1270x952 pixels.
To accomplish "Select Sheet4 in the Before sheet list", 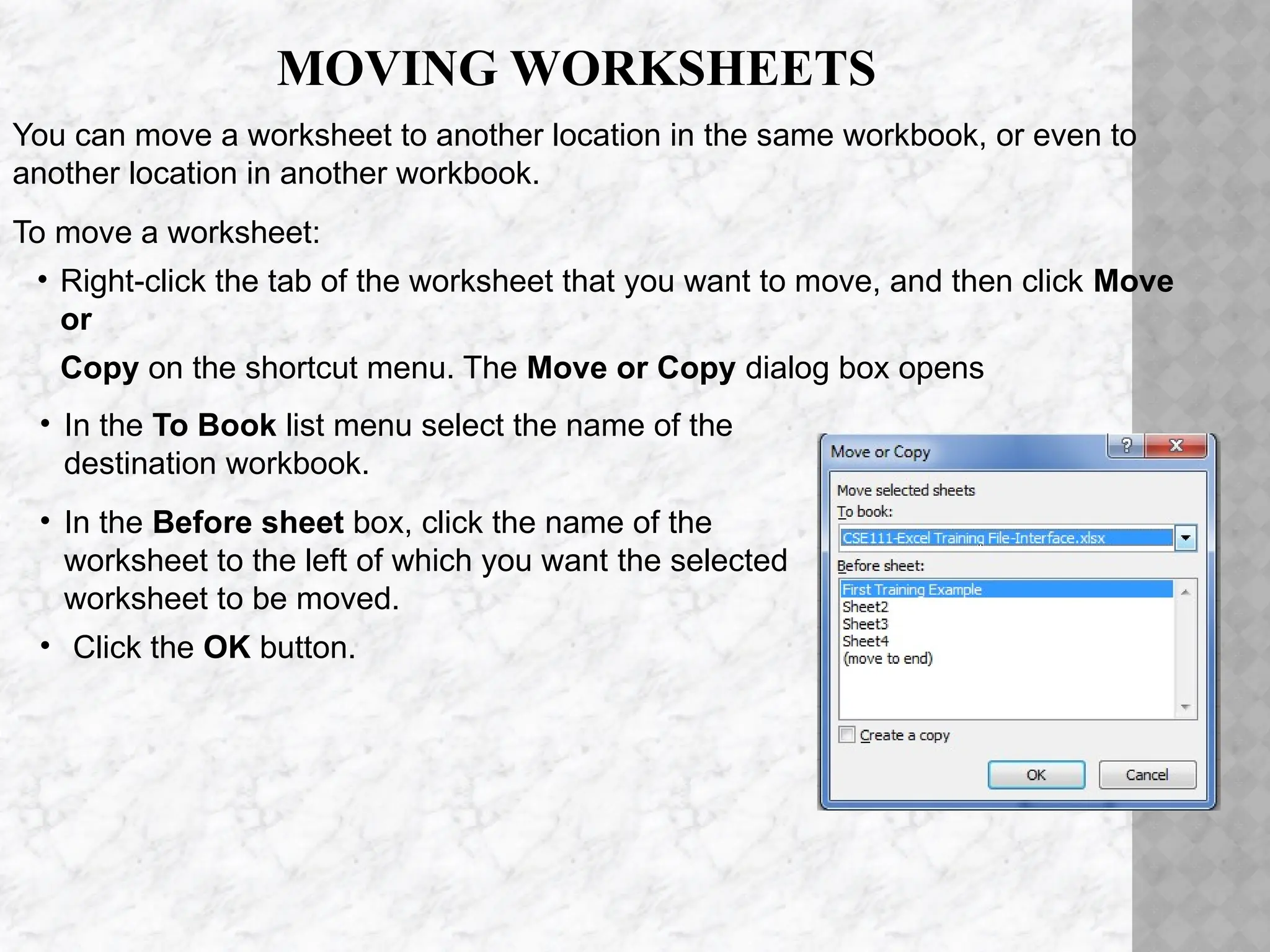I will click(x=1006, y=641).
